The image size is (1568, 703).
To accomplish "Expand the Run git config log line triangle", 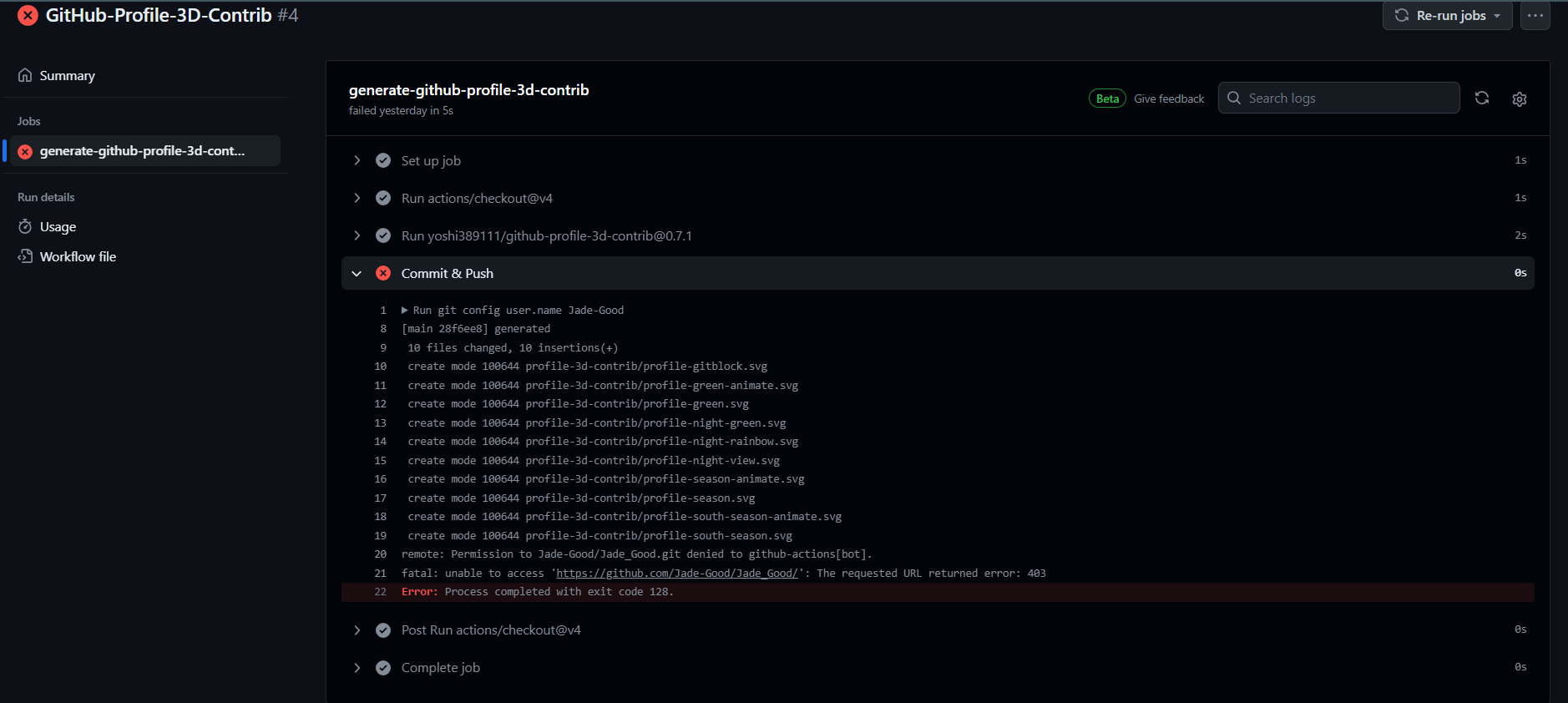I will click(x=405, y=310).
